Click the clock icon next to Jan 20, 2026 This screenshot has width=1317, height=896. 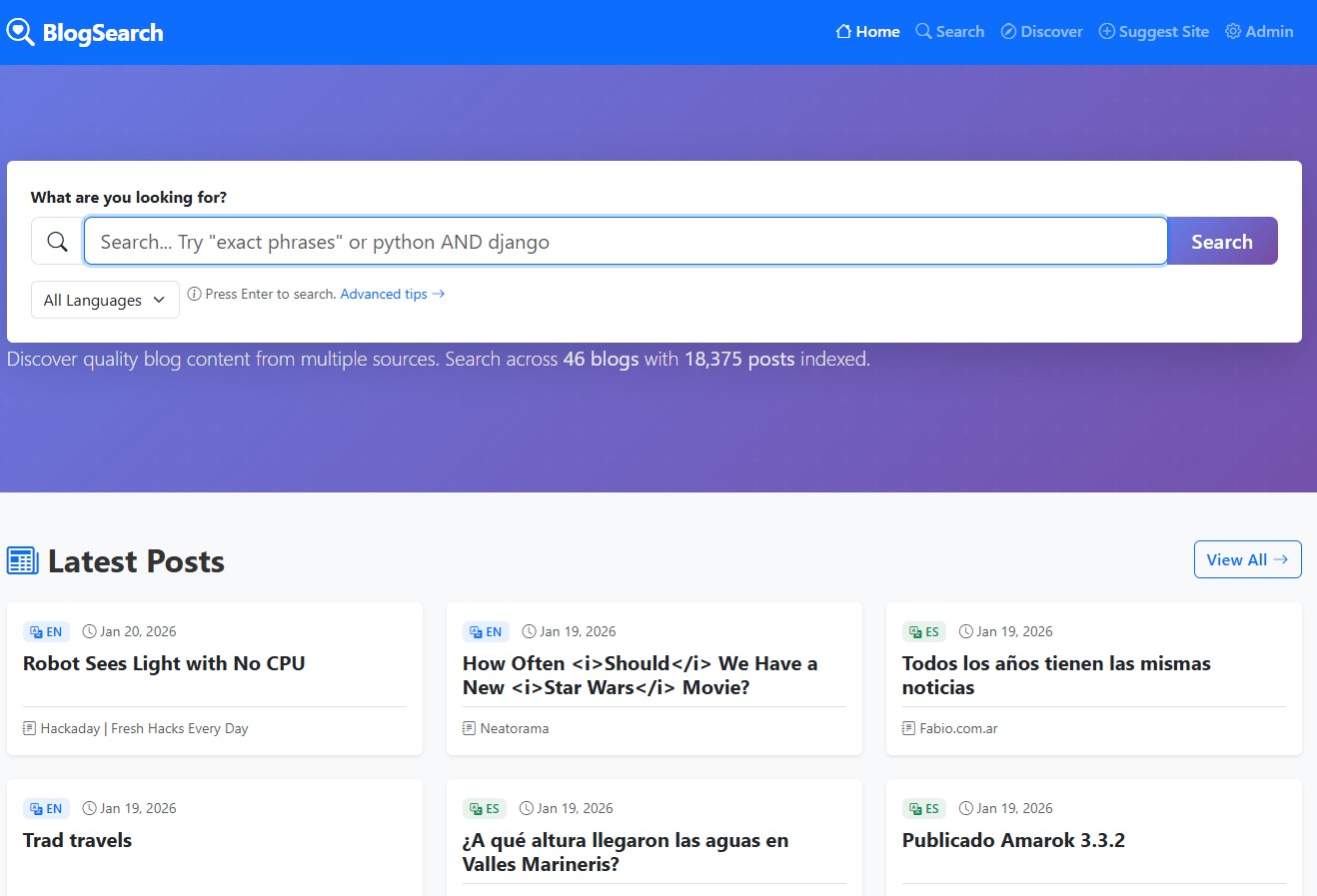pos(89,631)
